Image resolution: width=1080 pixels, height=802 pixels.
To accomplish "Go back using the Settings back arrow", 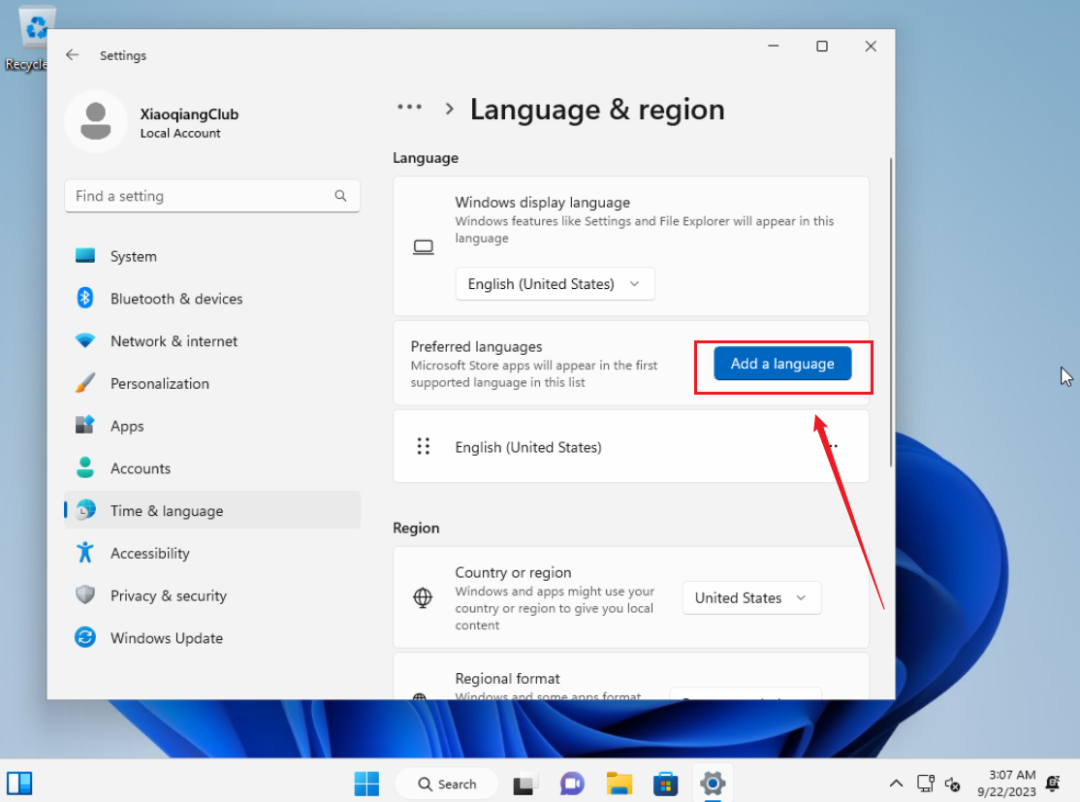I will [72, 55].
